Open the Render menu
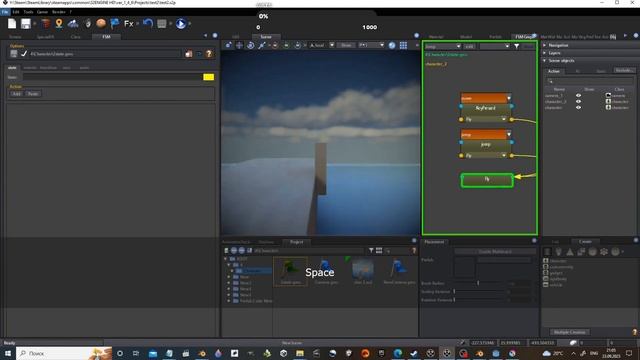 tap(59, 12)
